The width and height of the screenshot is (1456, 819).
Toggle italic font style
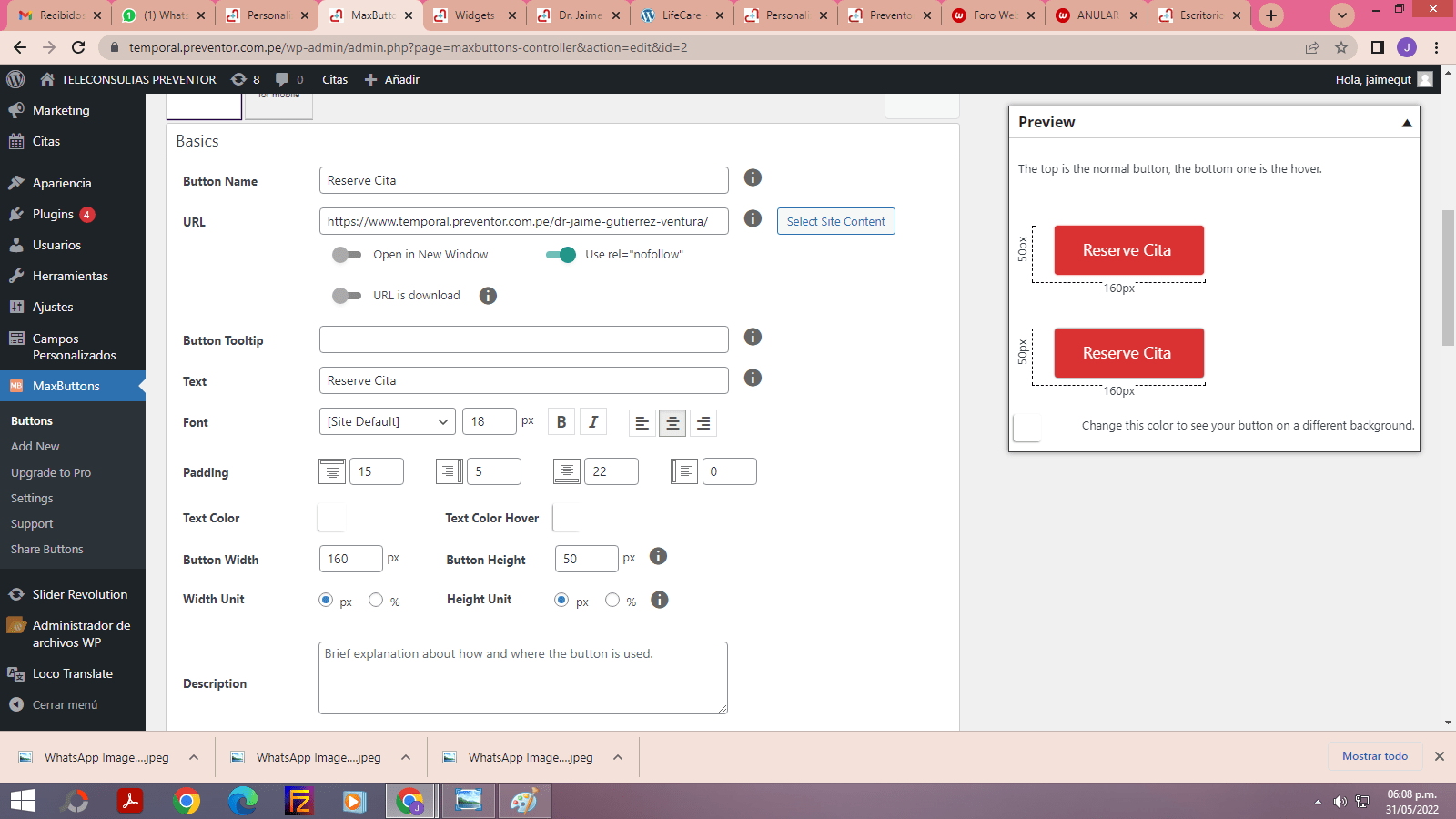click(x=593, y=422)
